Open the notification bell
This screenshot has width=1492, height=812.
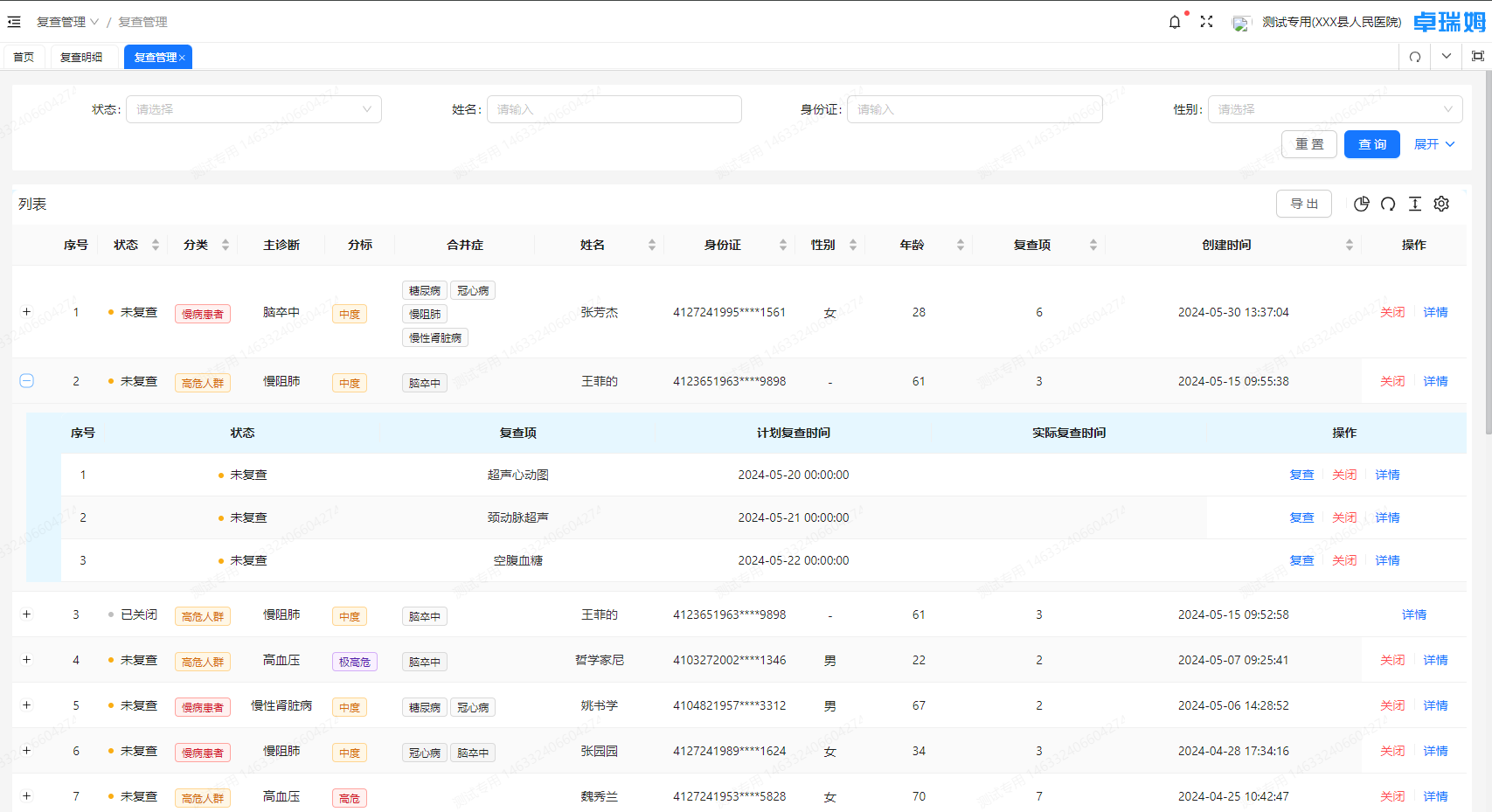pos(1175,22)
